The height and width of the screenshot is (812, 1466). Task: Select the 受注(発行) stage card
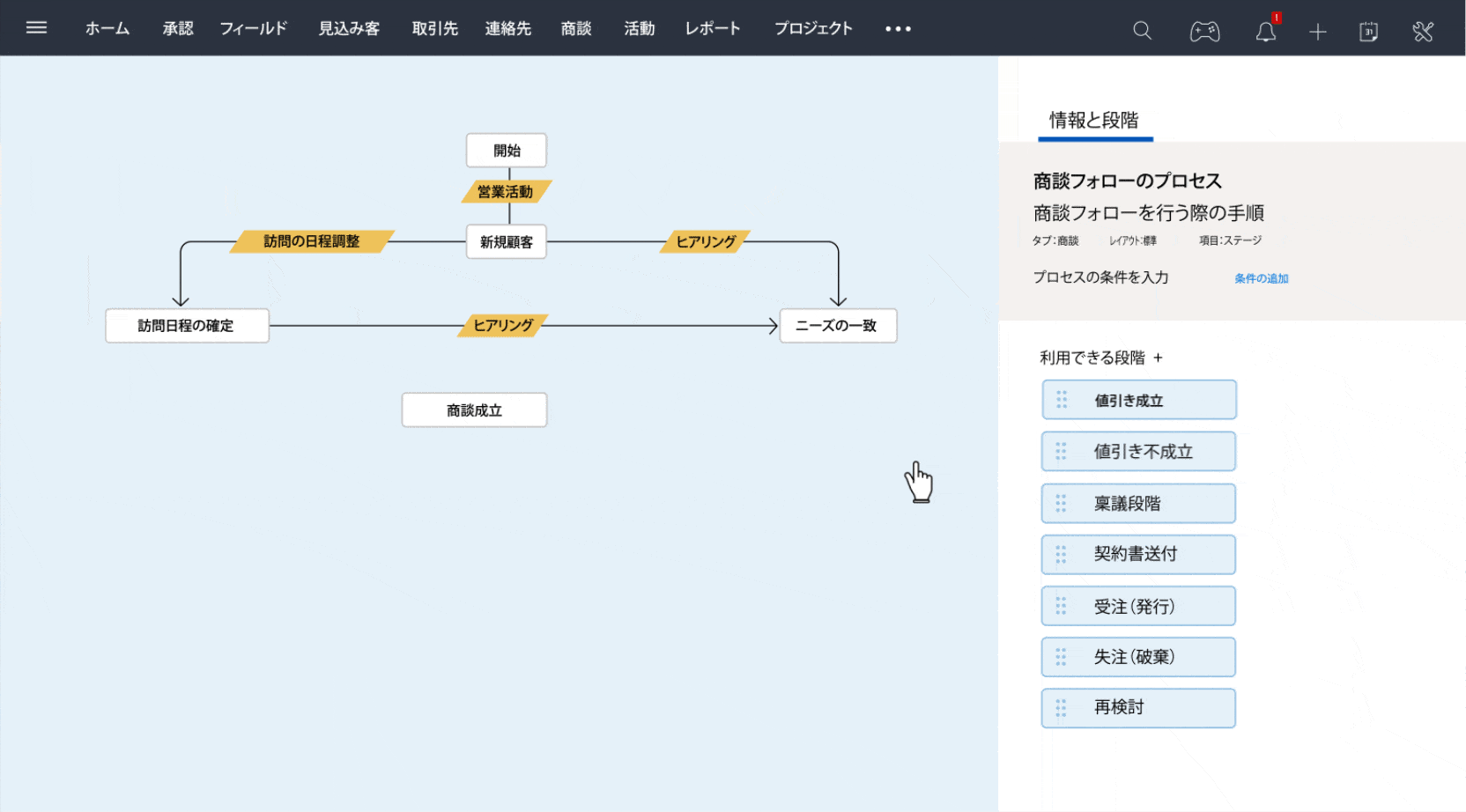(1139, 606)
